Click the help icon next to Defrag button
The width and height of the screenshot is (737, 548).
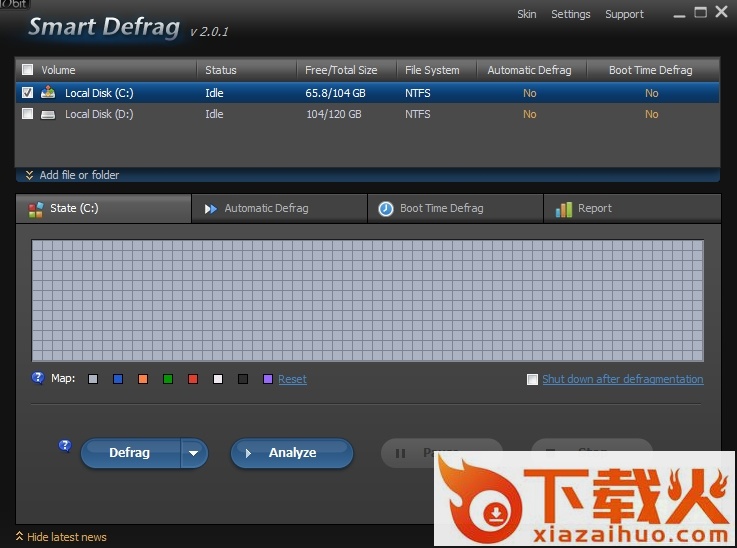point(65,445)
